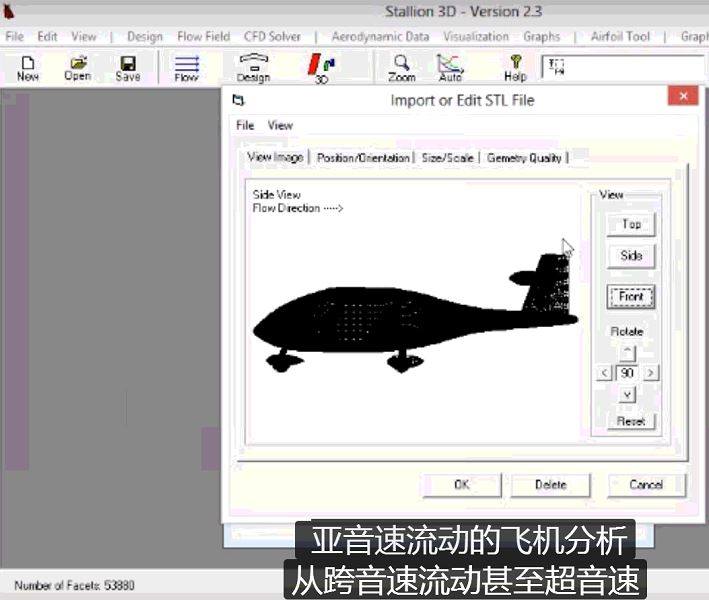Open a file using the Open icon
Image resolution: width=709 pixels, height=600 pixels.
(77, 67)
